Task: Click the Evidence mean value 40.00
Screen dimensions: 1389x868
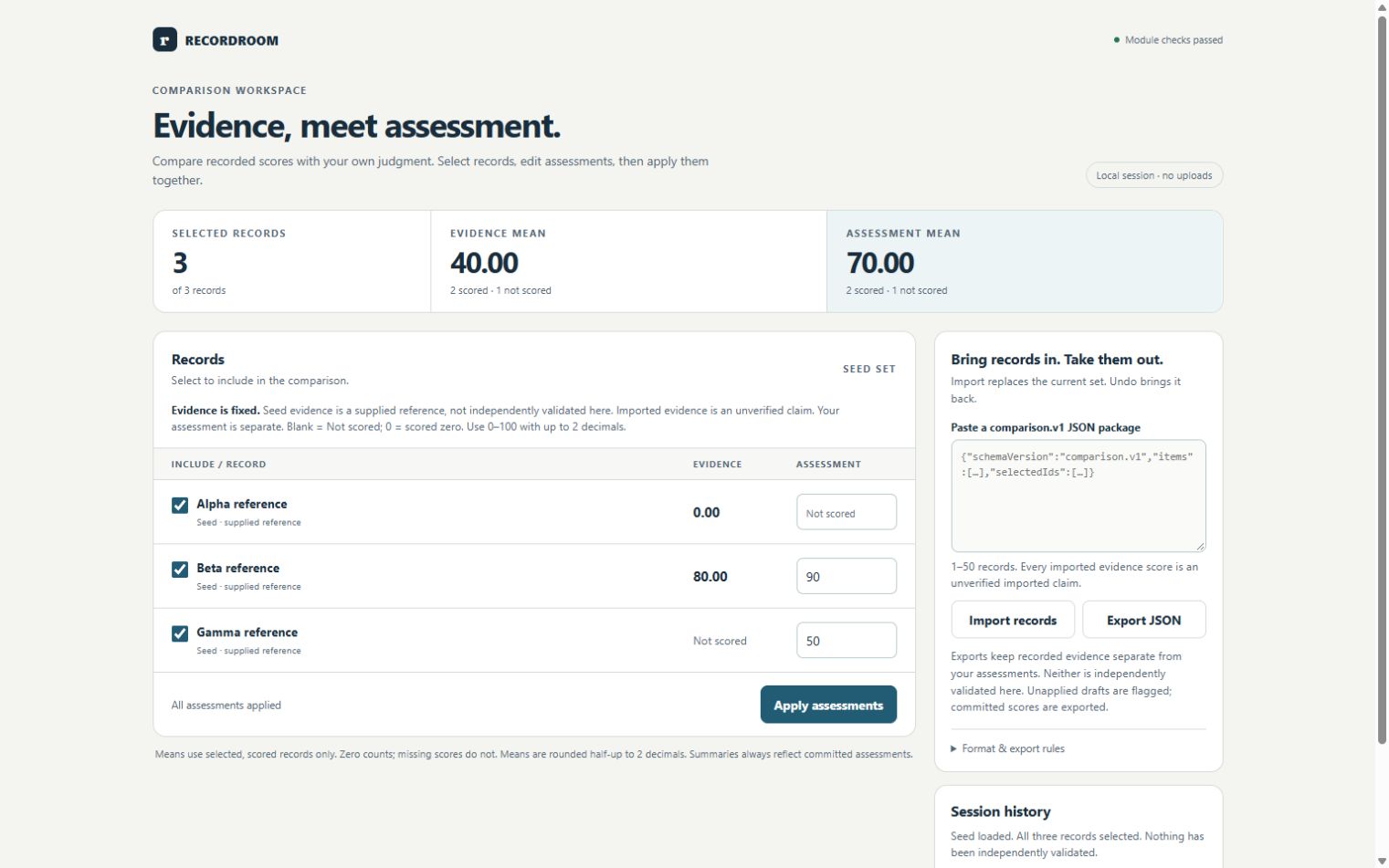Action: (484, 263)
